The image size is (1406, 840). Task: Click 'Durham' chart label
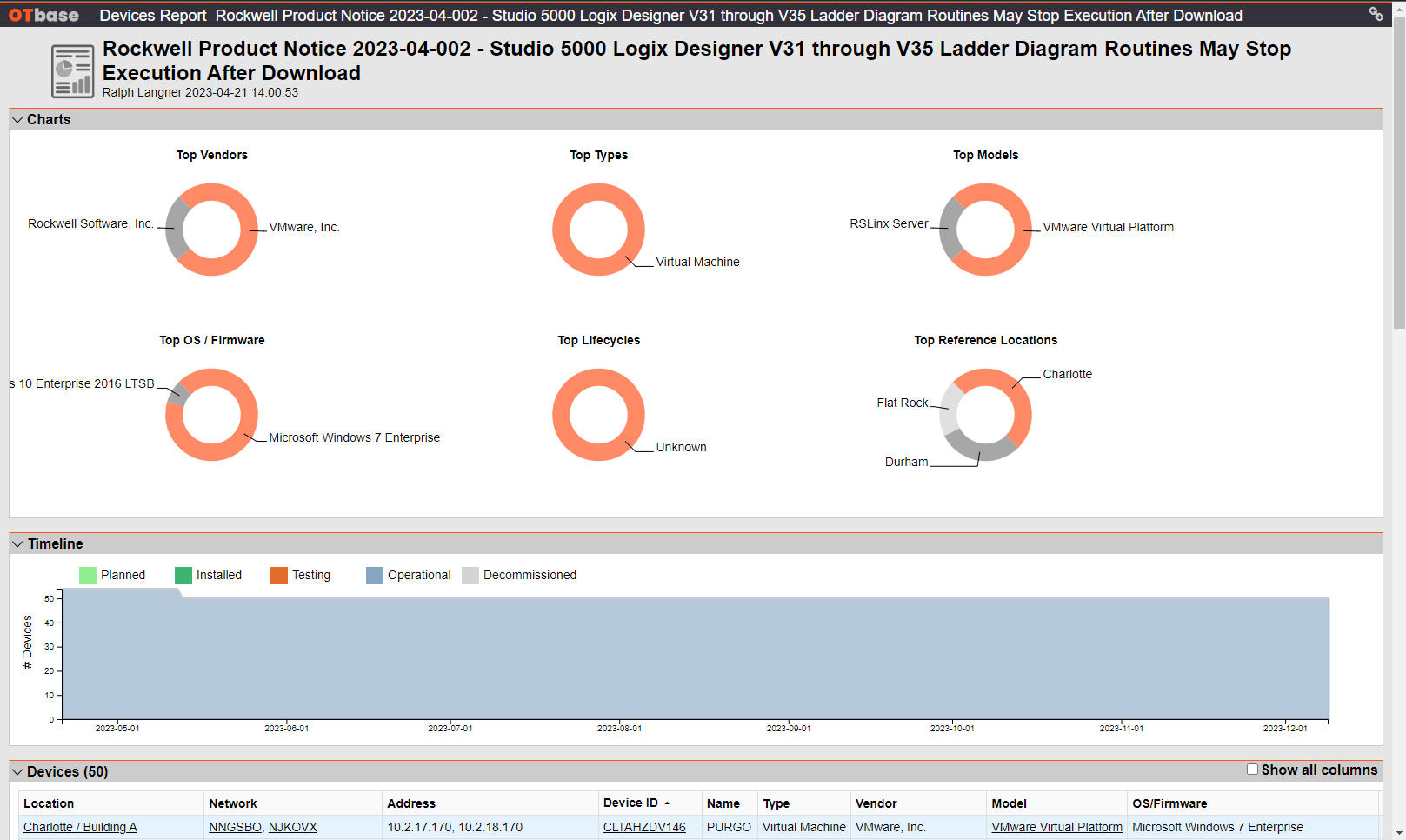click(906, 462)
